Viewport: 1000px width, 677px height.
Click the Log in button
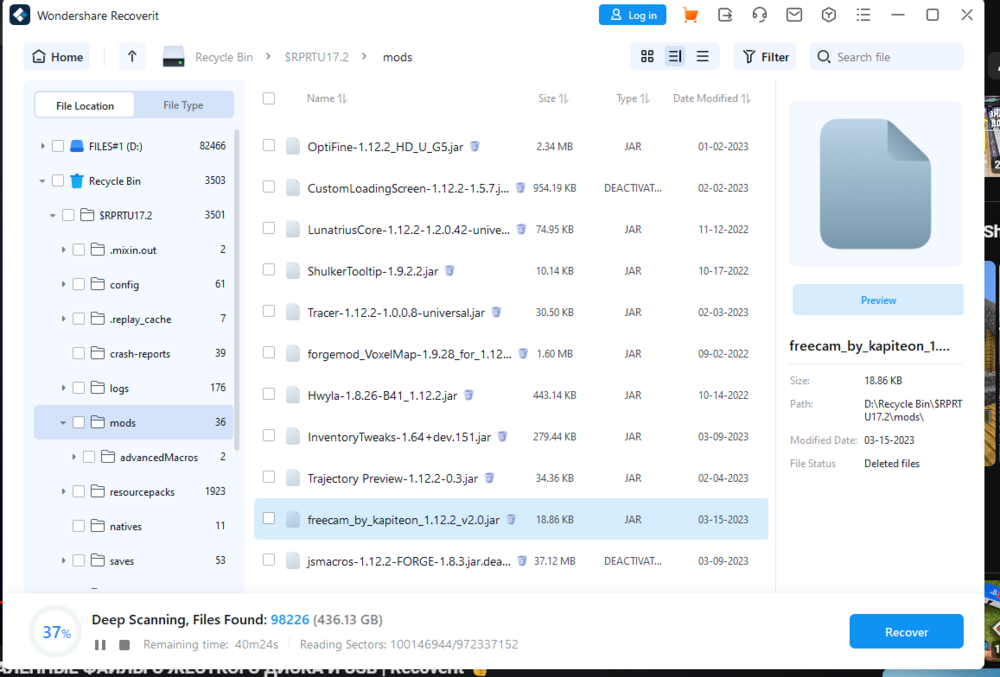[633, 15]
